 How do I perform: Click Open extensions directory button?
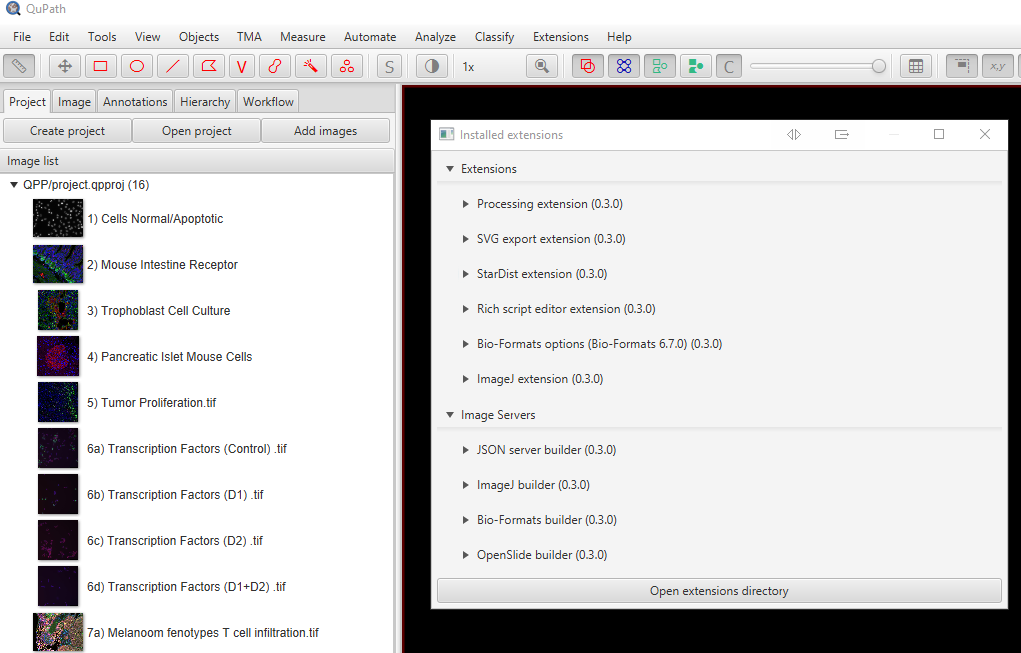coord(719,590)
